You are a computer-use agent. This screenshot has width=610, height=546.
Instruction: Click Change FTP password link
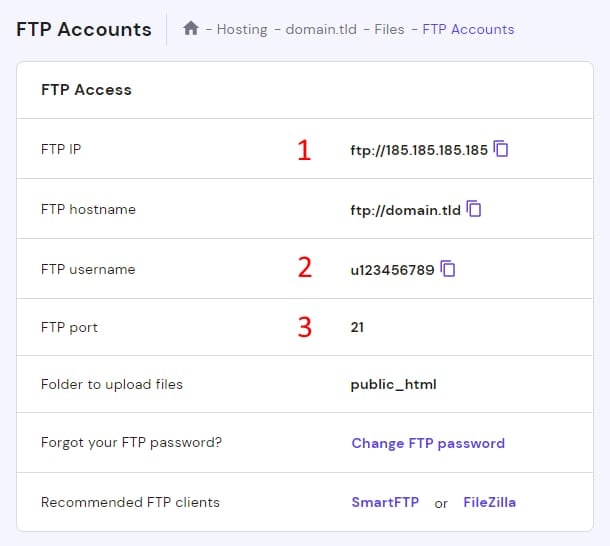428,443
